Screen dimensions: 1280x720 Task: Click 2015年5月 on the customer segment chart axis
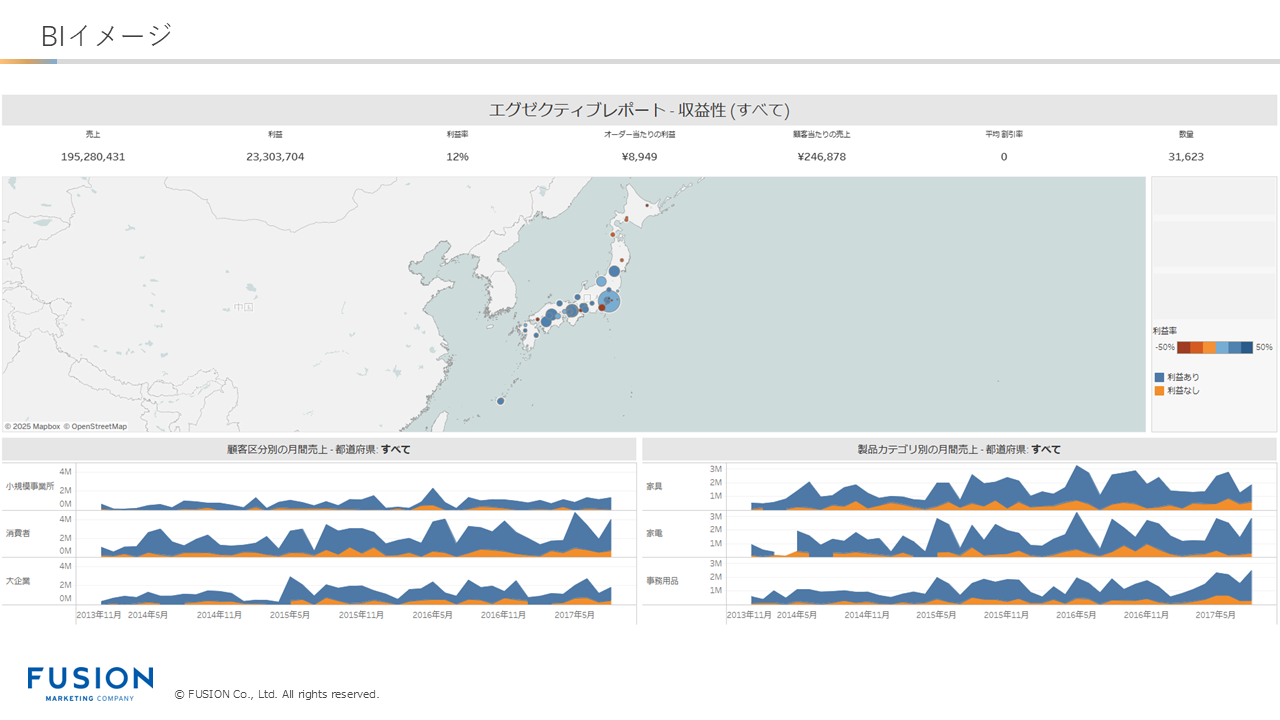[290, 615]
